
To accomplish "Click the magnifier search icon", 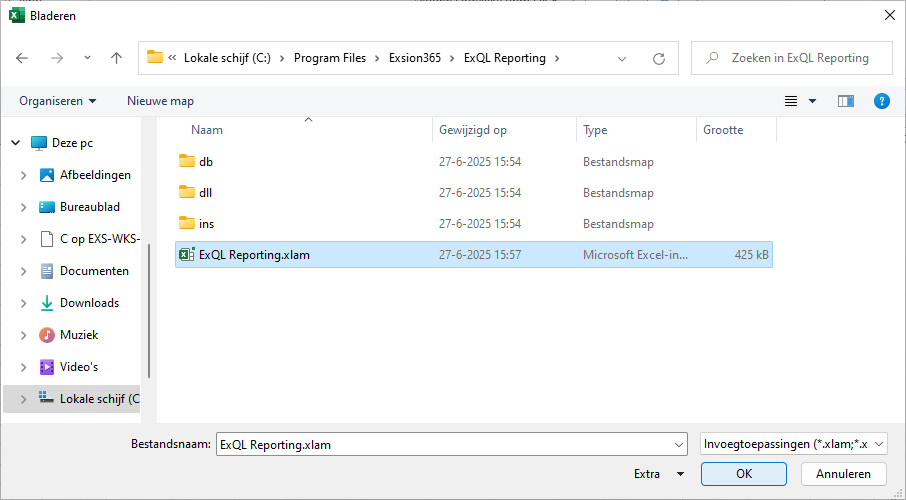I will point(712,58).
